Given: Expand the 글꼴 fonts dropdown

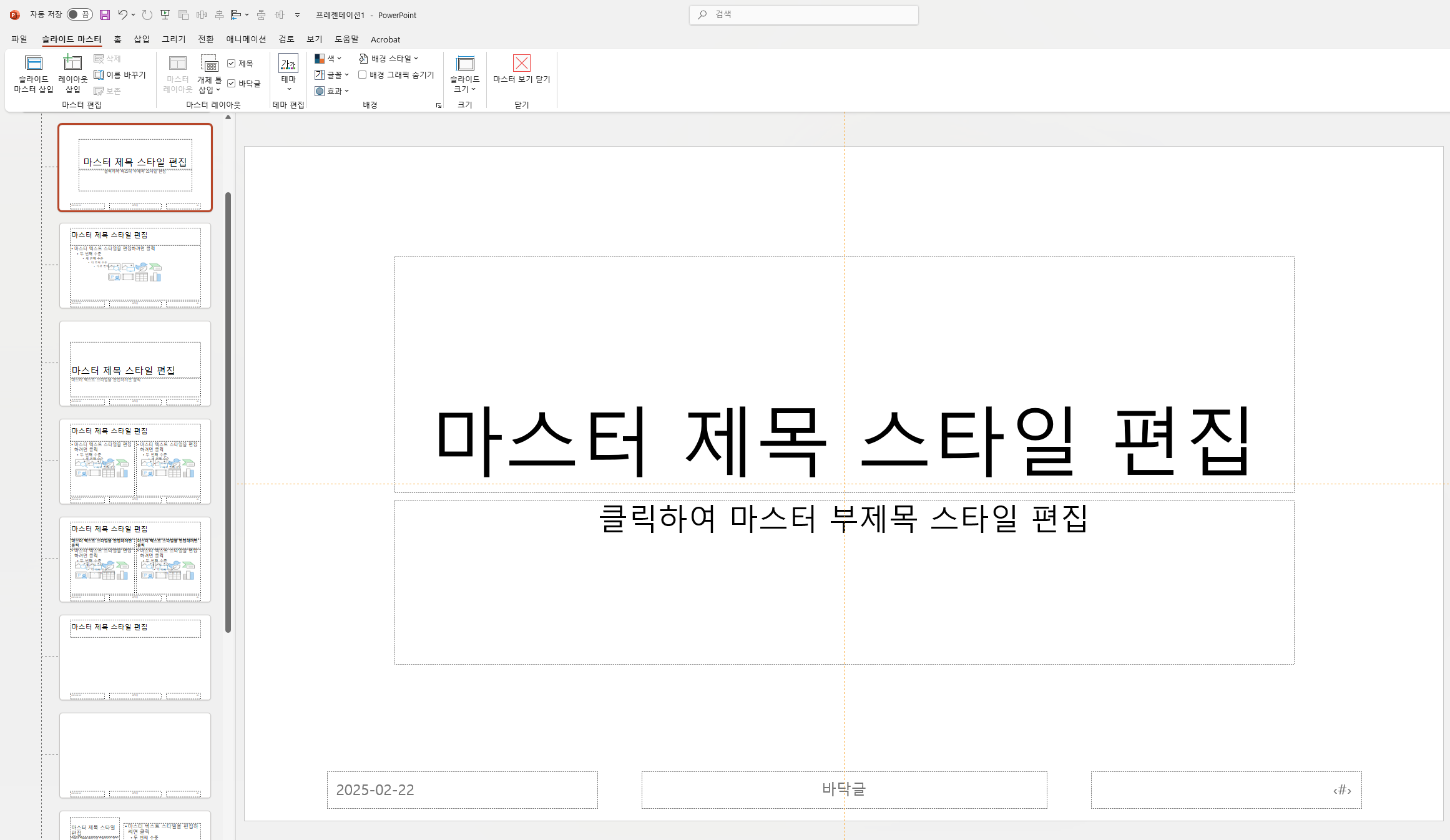Looking at the screenshot, I should click(332, 75).
